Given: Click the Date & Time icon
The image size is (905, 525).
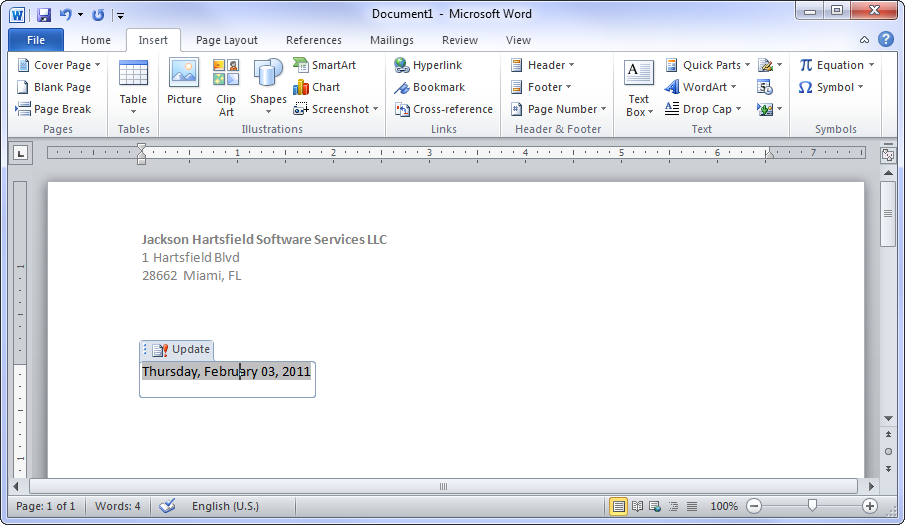Looking at the screenshot, I should point(765,87).
